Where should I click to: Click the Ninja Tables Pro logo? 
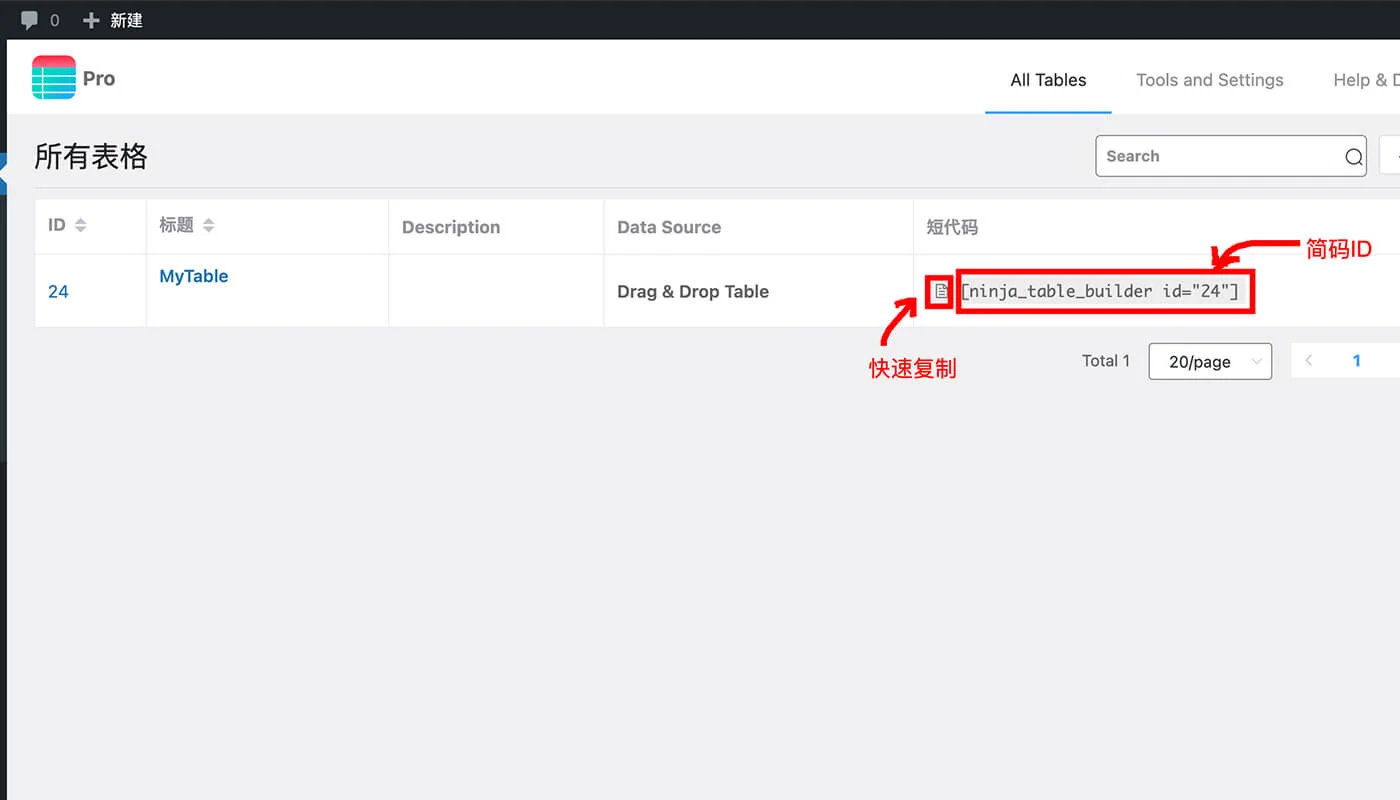point(54,78)
